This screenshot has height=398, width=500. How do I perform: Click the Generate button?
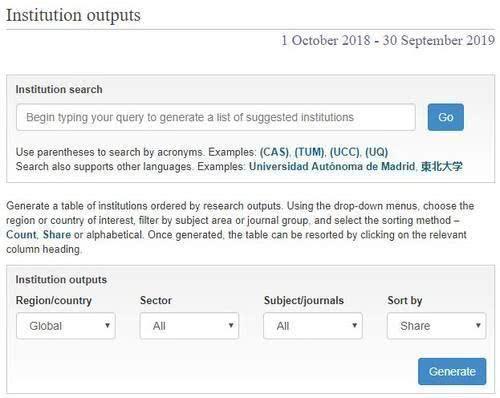452,371
